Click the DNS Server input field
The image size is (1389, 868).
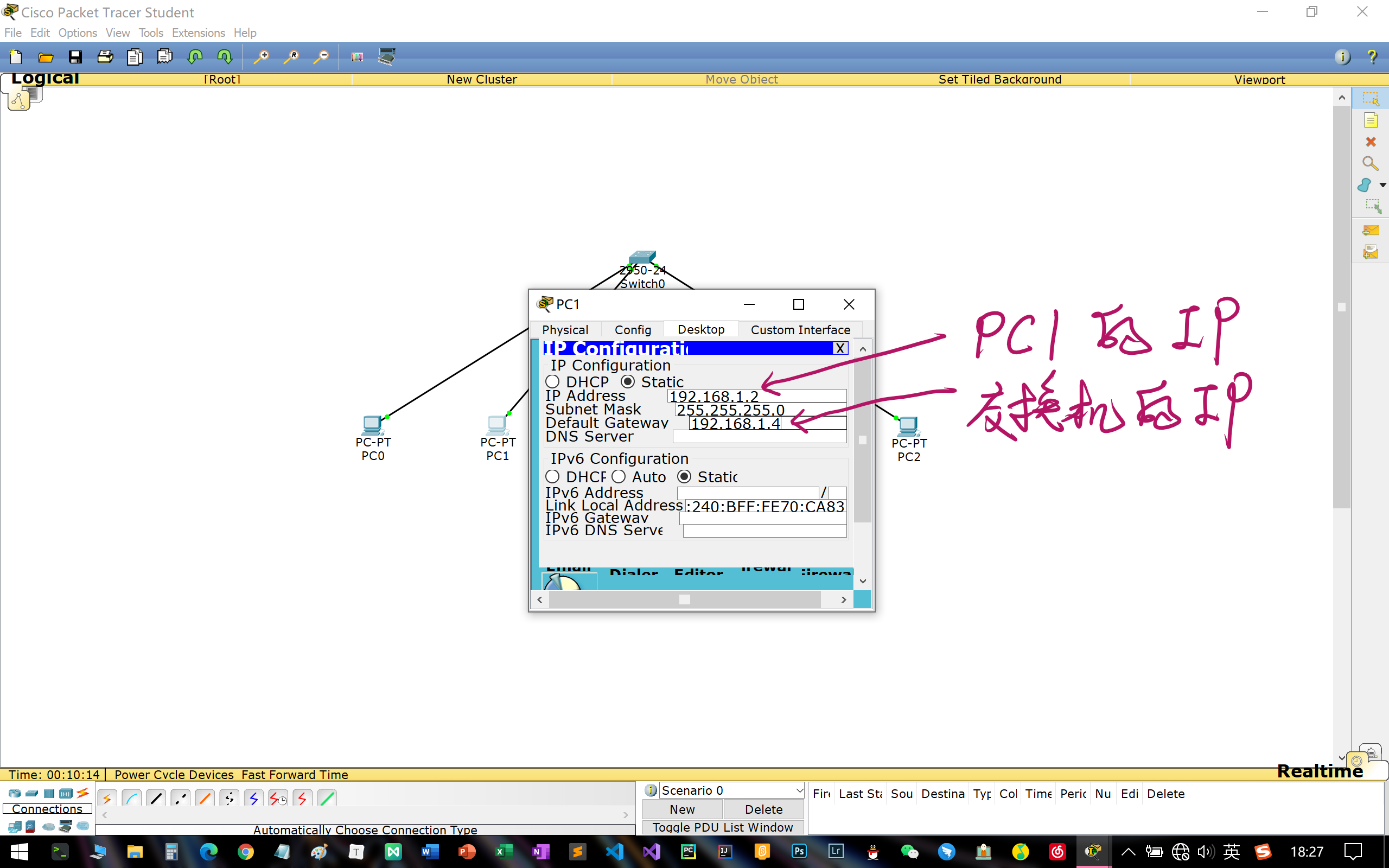coord(760,437)
